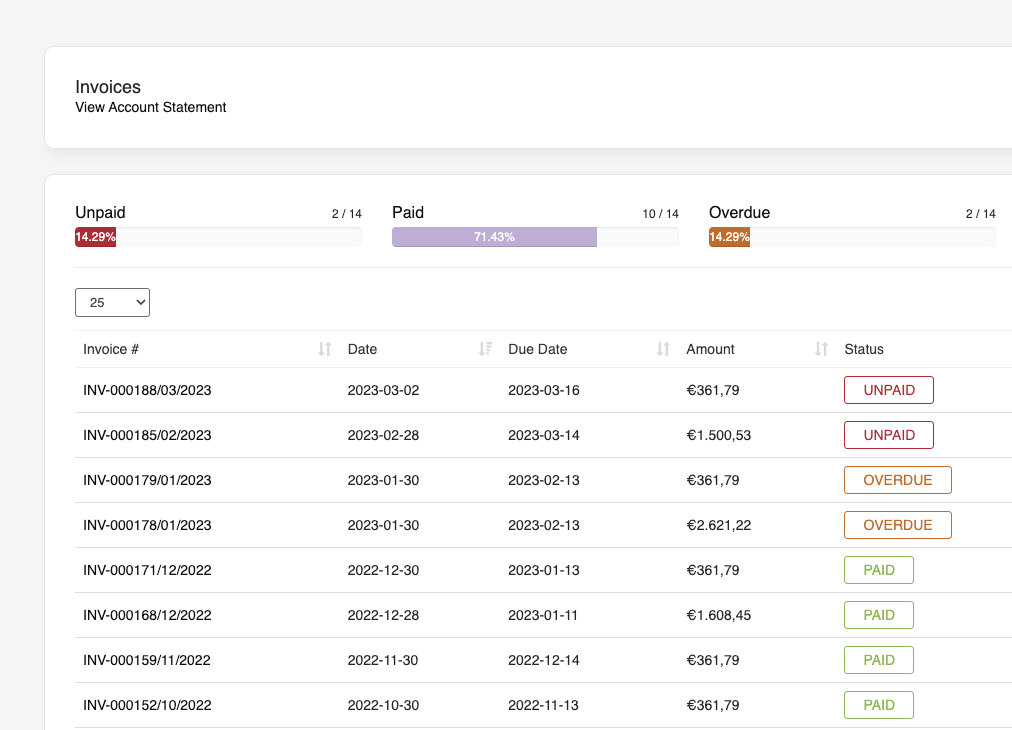Click PAID badge for INV-000168/12/2022
This screenshot has width=1012, height=730.
(x=879, y=615)
